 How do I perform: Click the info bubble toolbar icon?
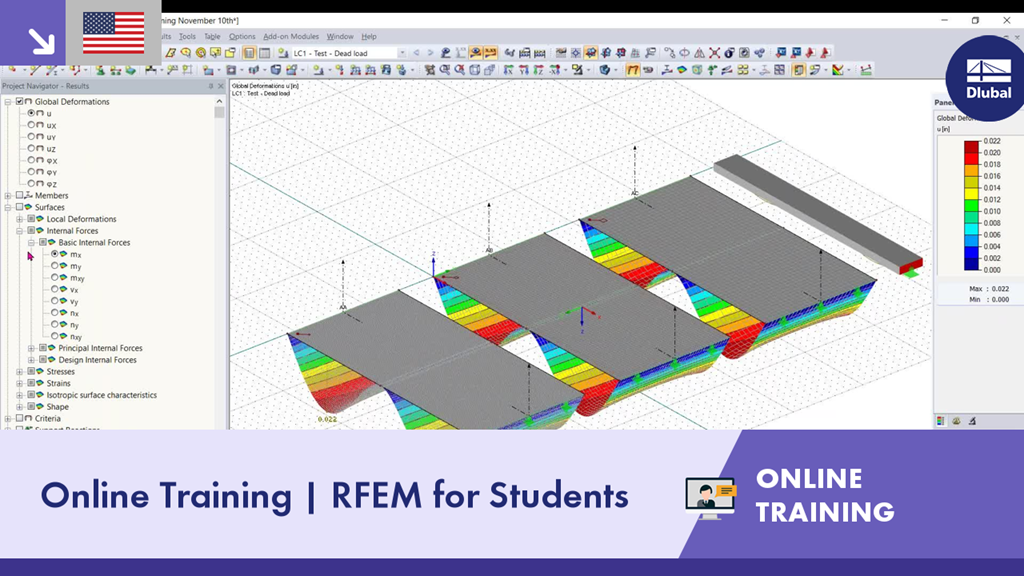729,53
